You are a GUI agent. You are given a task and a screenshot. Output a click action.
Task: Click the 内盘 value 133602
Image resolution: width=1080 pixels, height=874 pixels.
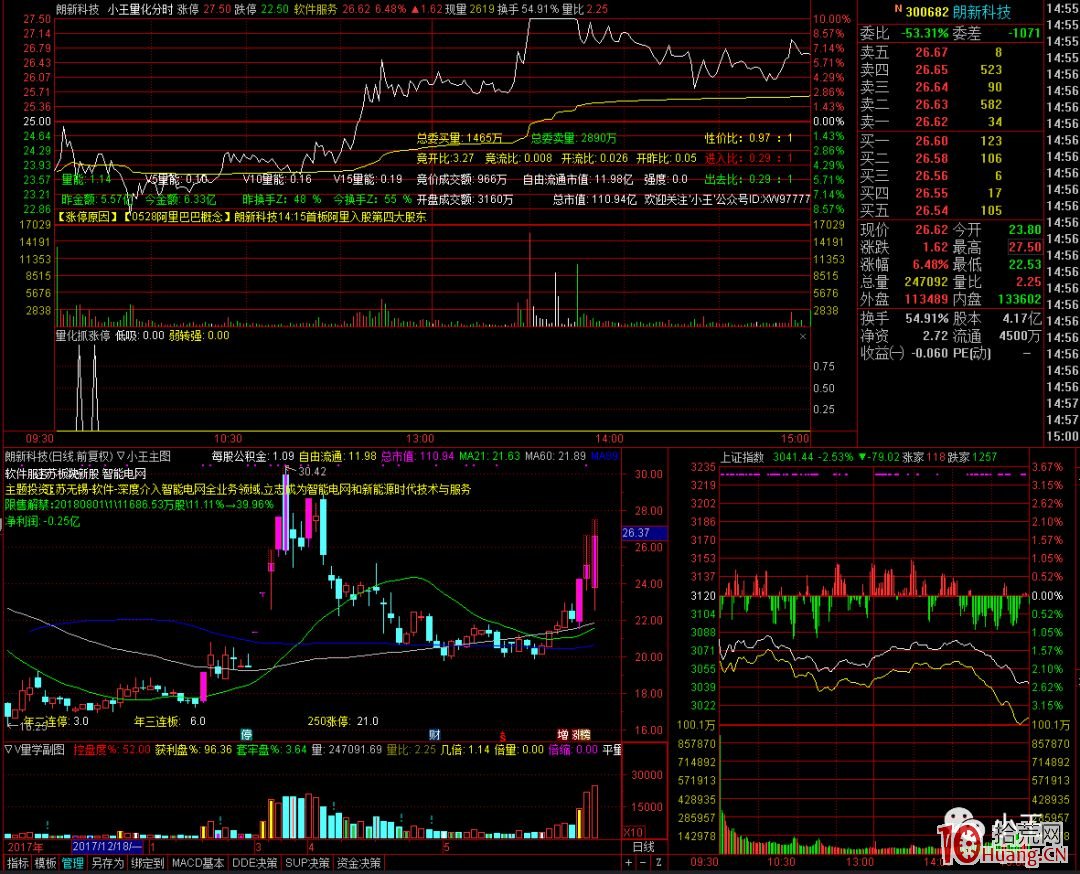pyautogui.click(x=1019, y=299)
